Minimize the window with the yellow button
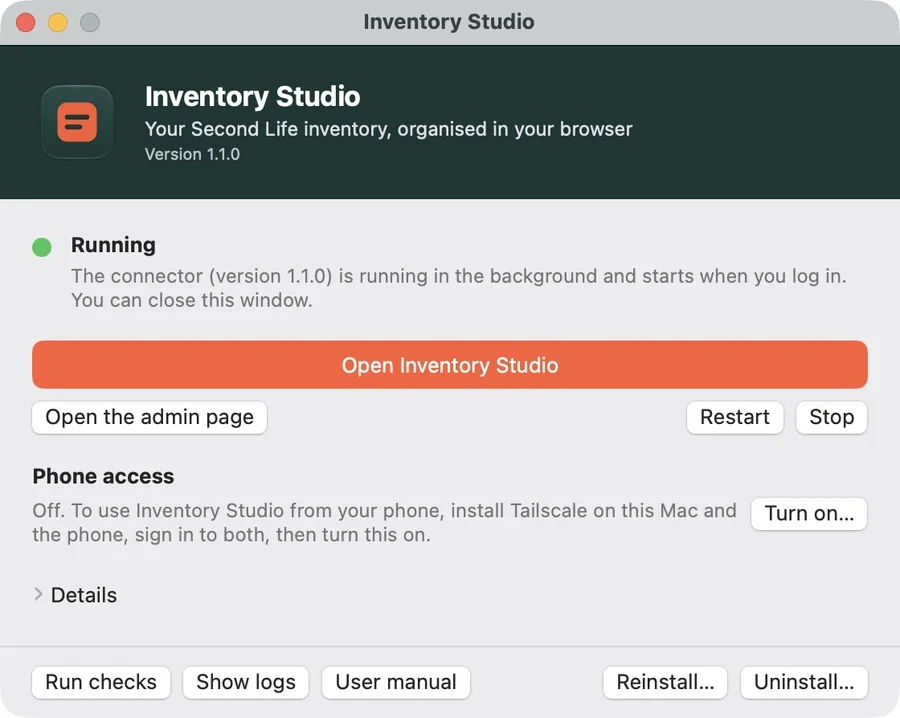The height and width of the screenshot is (718, 900). [58, 22]
